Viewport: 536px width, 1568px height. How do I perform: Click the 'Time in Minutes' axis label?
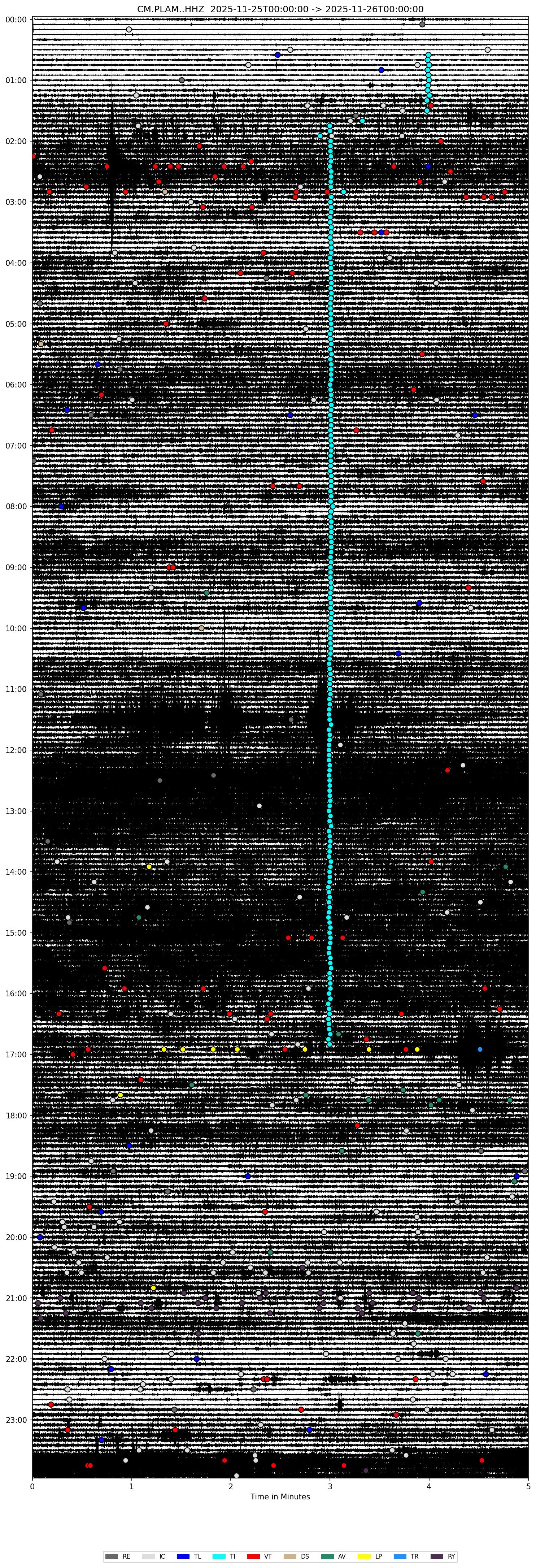(x=280, y=1497)
